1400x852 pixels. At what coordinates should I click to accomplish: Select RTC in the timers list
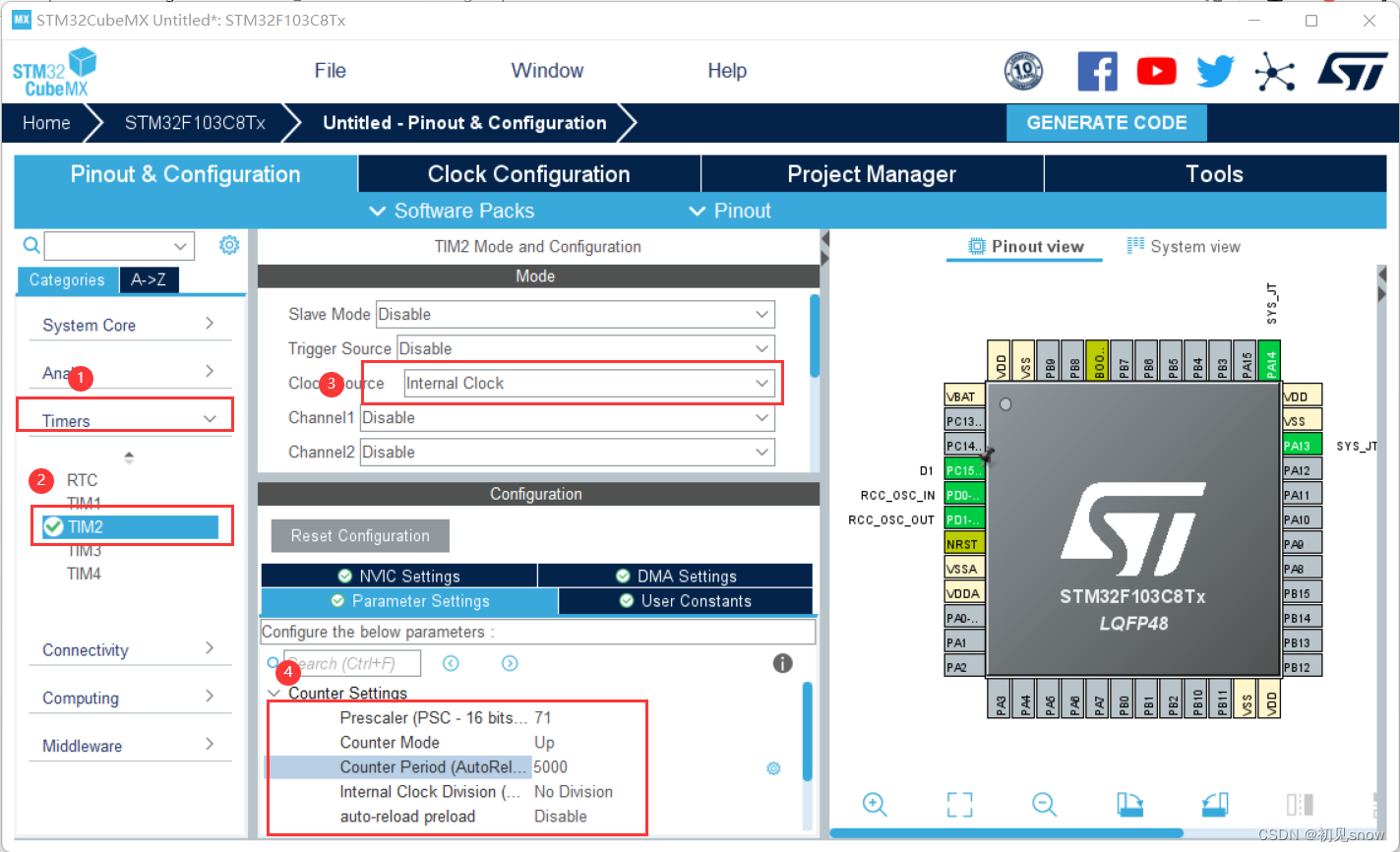coord(83,480)
